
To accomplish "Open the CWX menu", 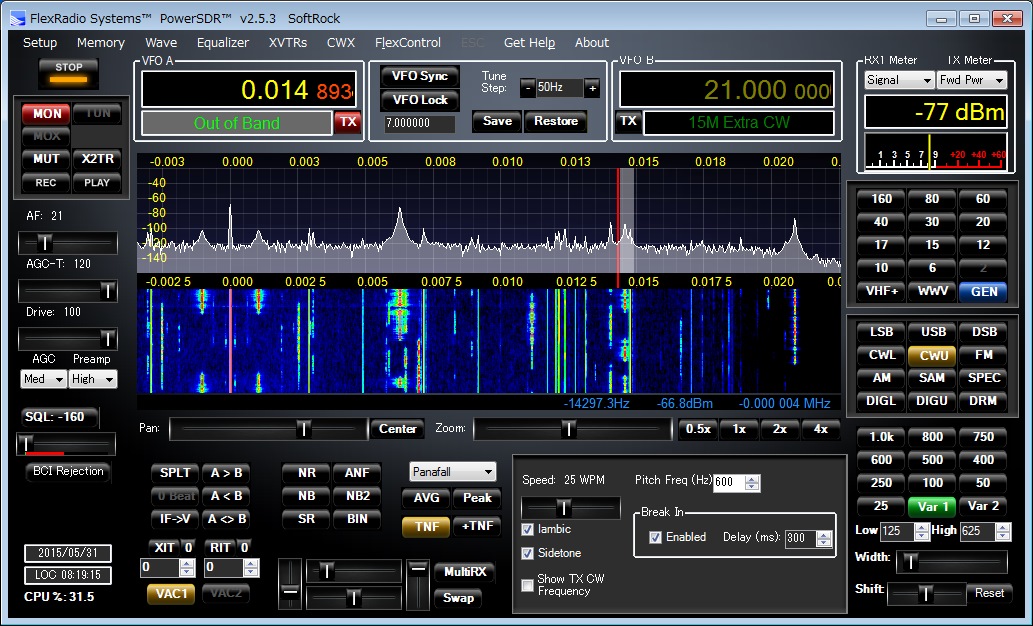I will [341, 43].
